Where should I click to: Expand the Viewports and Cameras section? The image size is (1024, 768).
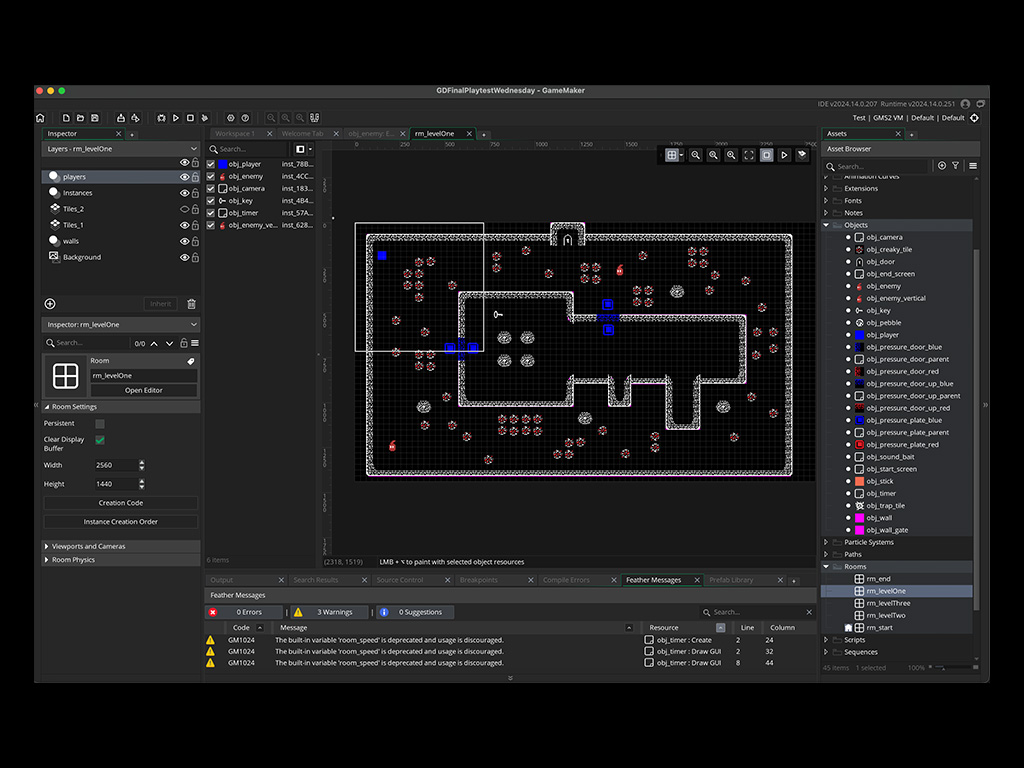pyautogui.click(x=88, y=545)
